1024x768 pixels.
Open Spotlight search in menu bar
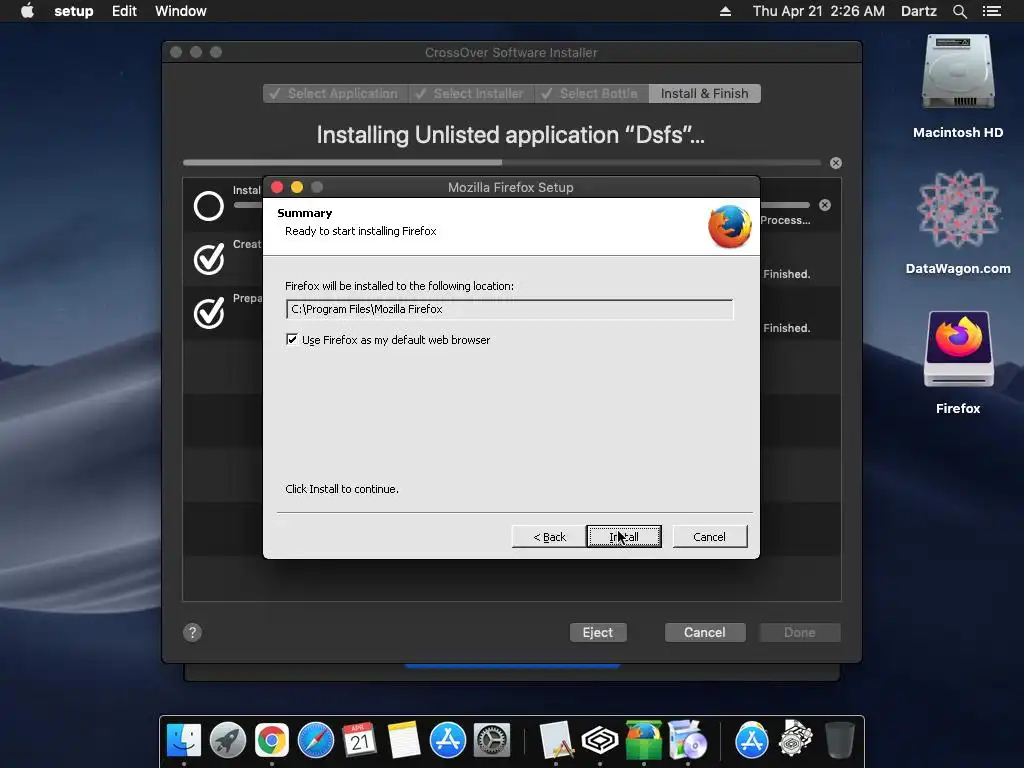click(959, 11)
